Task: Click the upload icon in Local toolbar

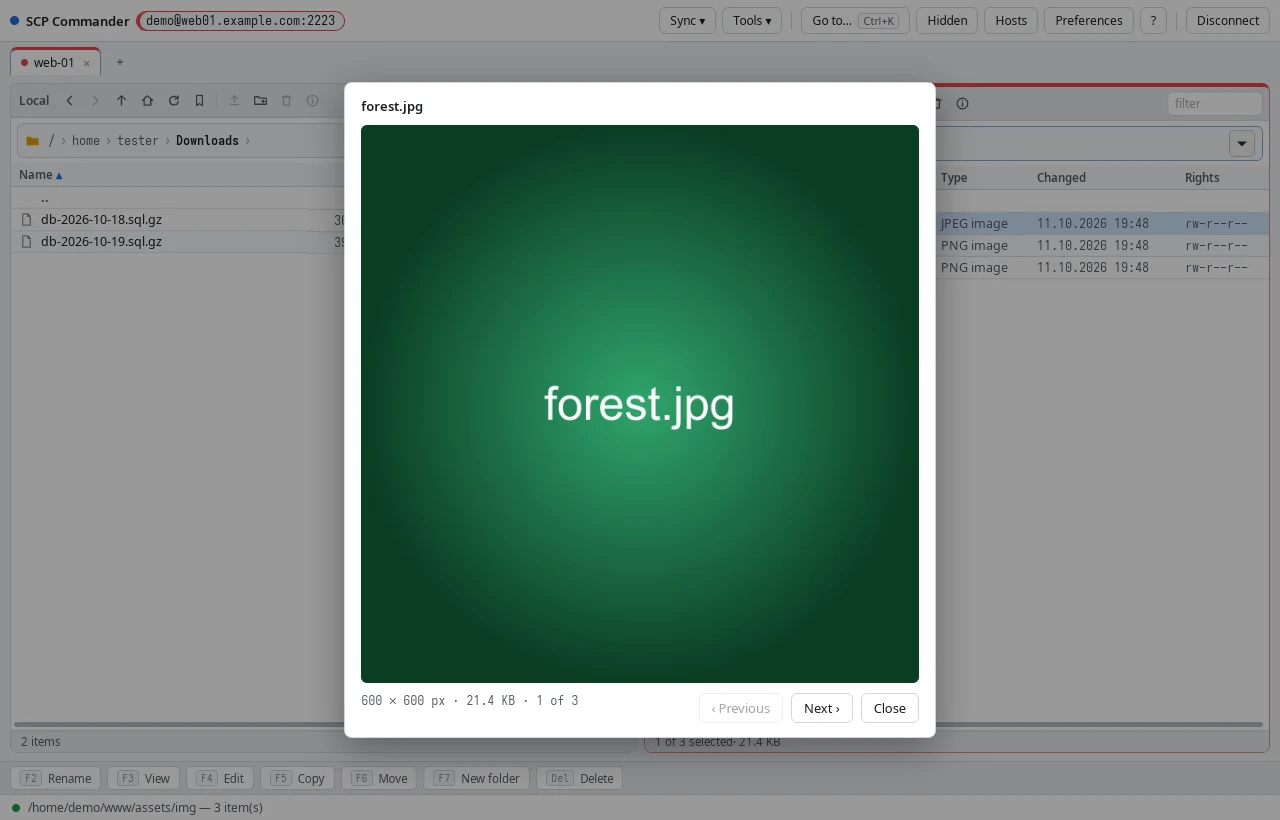Action: 235,101
